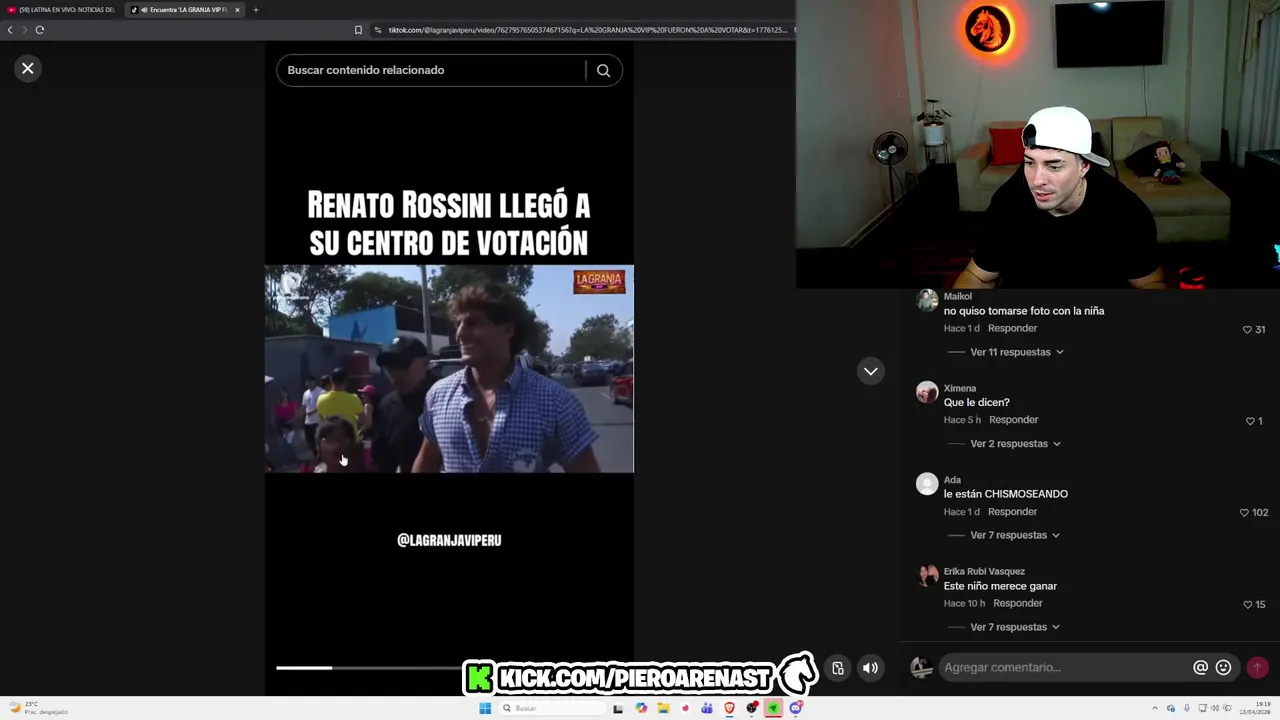This screenshot has width=1280, height=720.
Task: Open site settings icon left of URL
Action: click(x=378, y=30)
